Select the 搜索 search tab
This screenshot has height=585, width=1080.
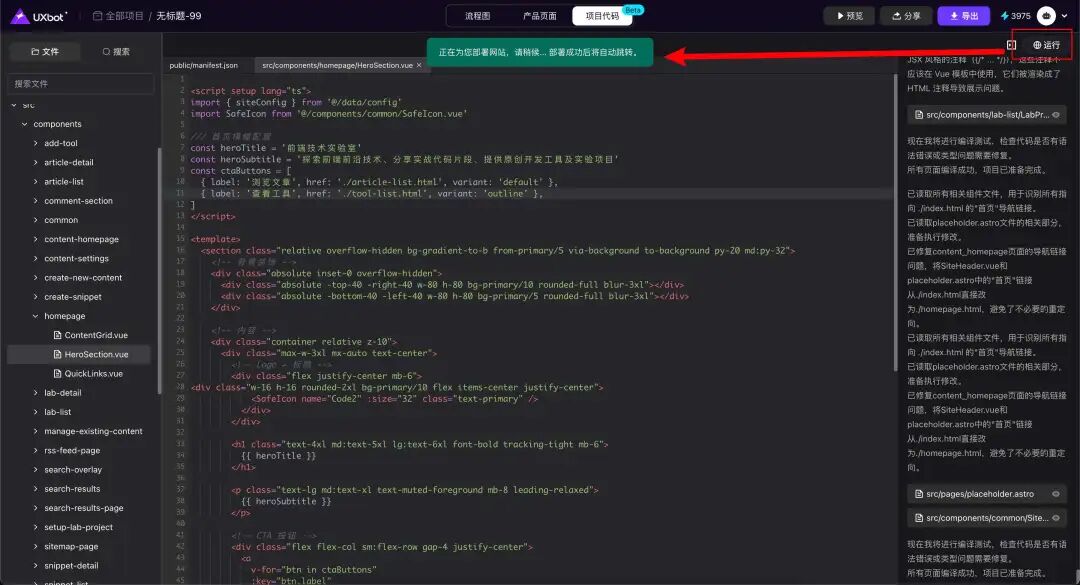click(116, 52)
